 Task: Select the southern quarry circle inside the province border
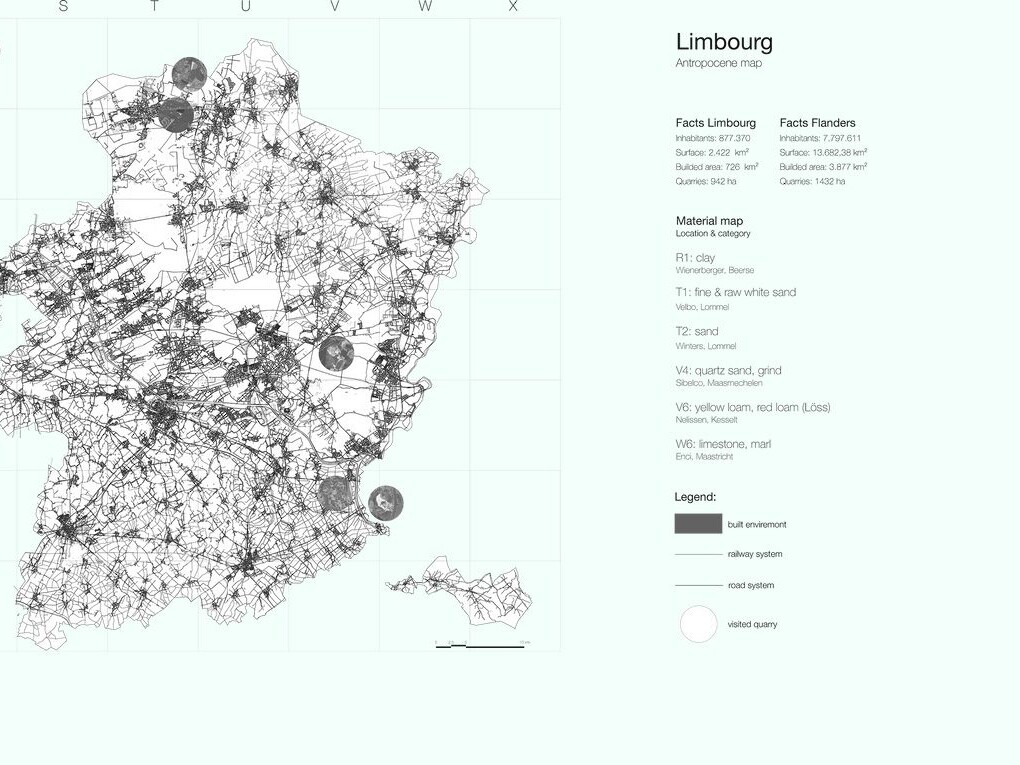point(335,493)
